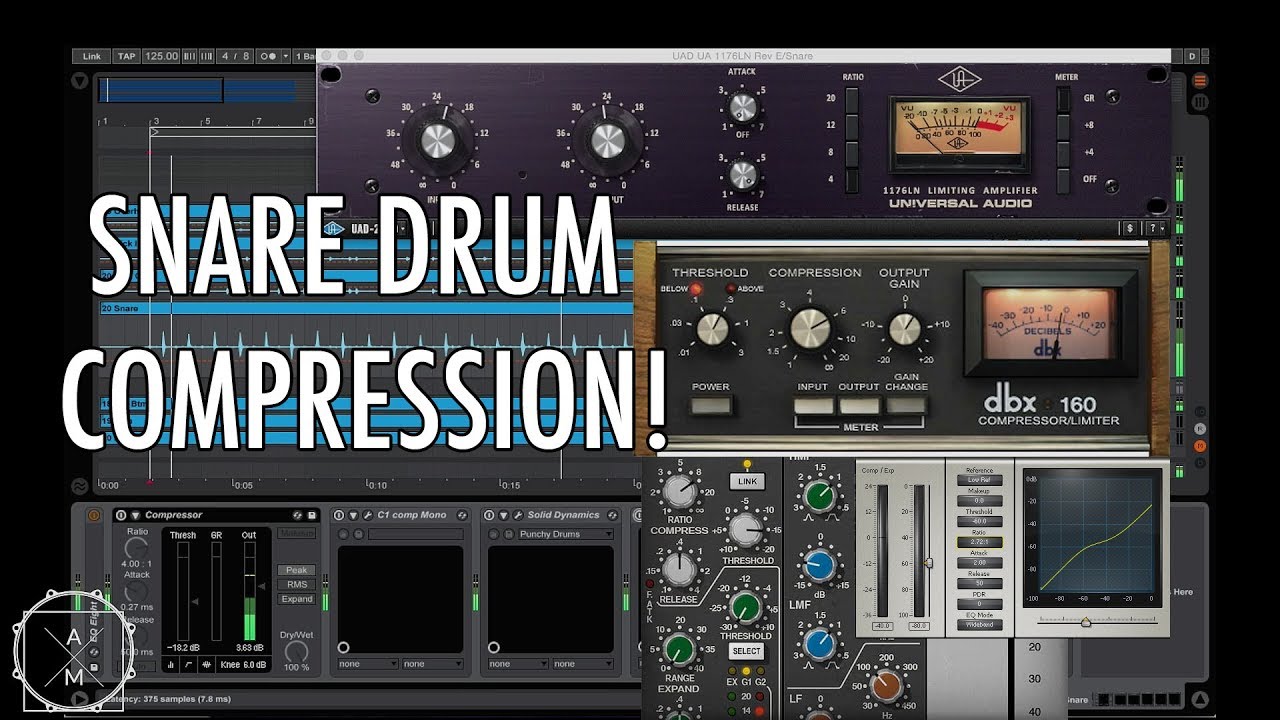Click the SELECT button on channel strip
This screenshot has width=1280, height=720.
coord(746,651)
